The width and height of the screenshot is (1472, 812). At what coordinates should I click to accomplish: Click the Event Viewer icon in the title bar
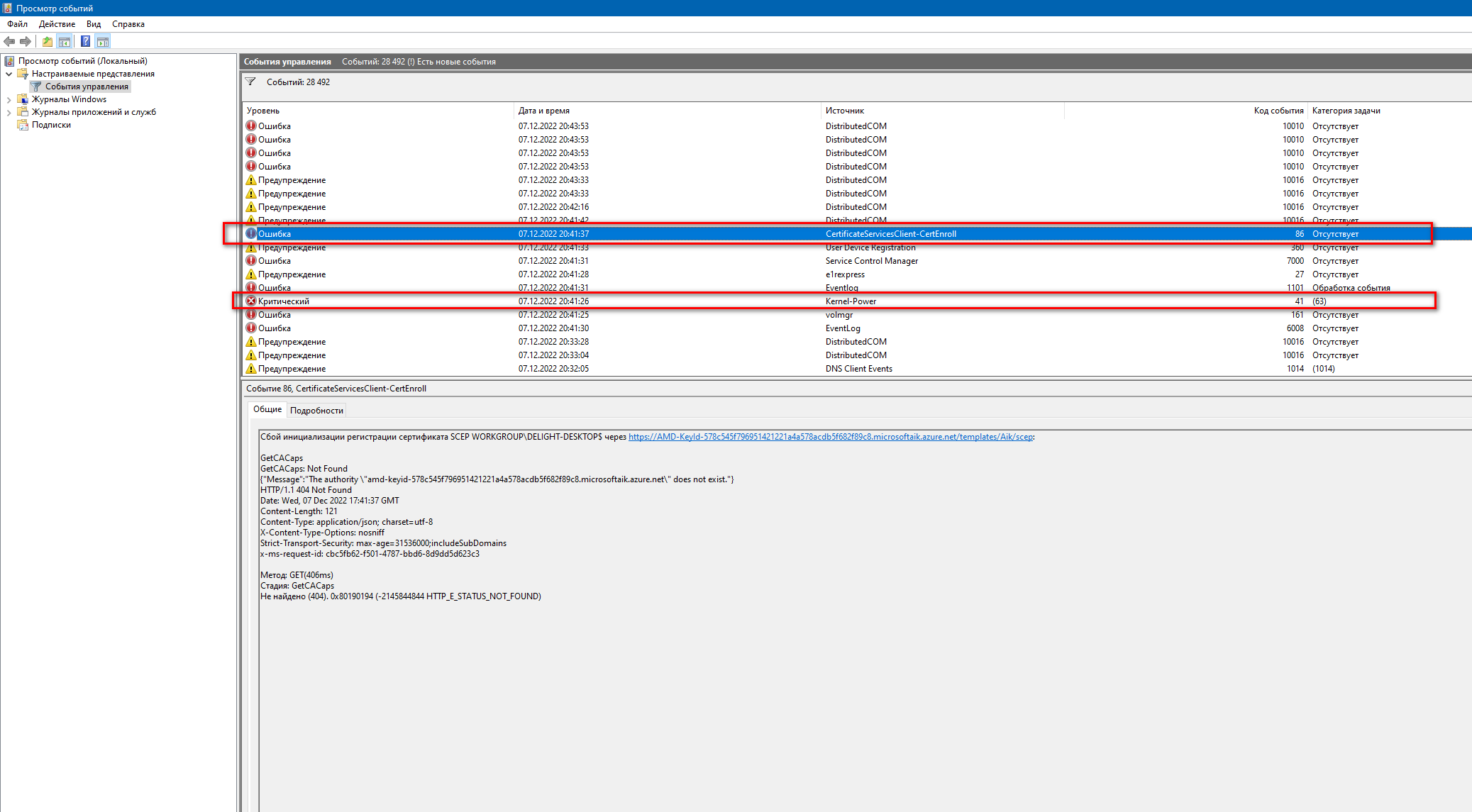[7, 8]
